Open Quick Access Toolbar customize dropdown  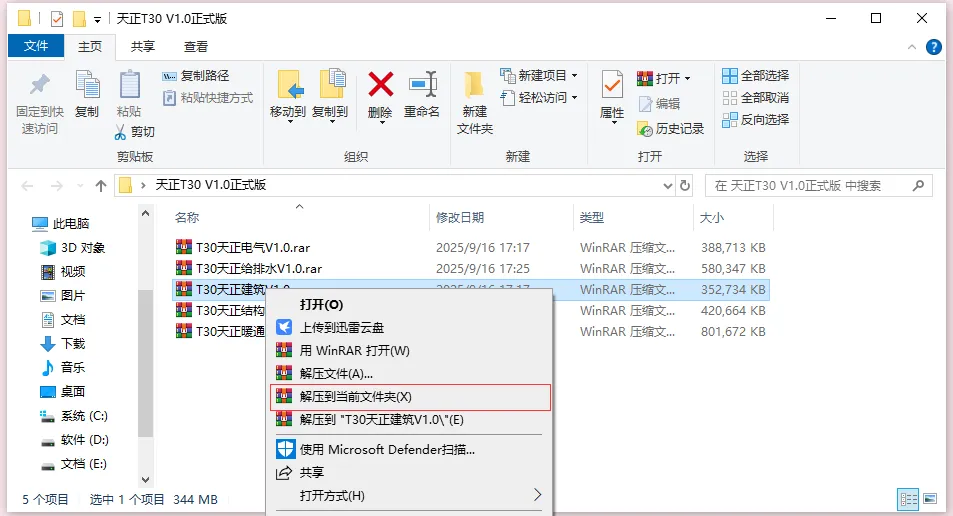tap(97, 20)
